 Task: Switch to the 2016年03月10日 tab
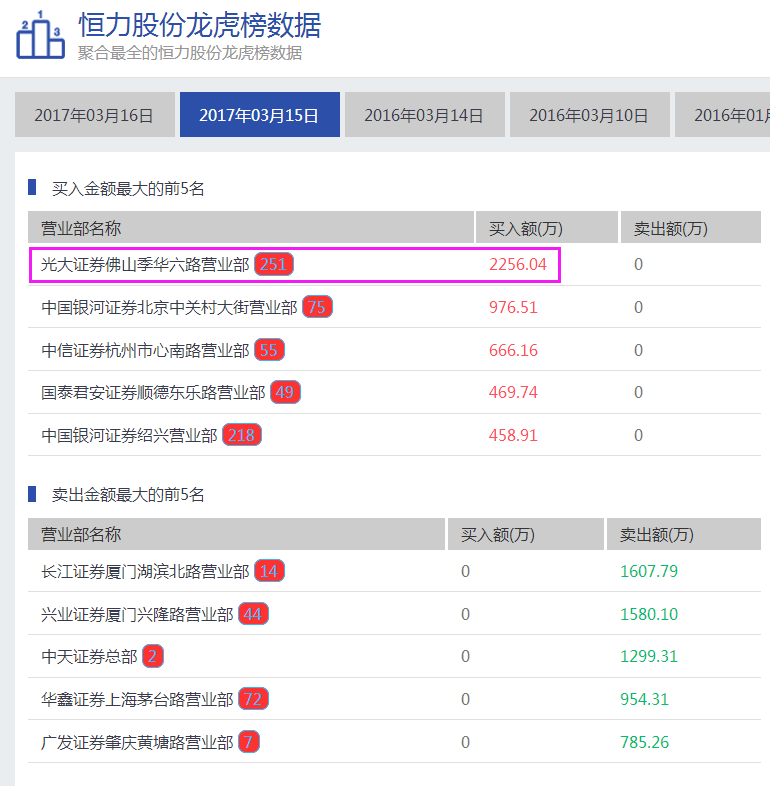pyautogui.click(x=589, y=115)
